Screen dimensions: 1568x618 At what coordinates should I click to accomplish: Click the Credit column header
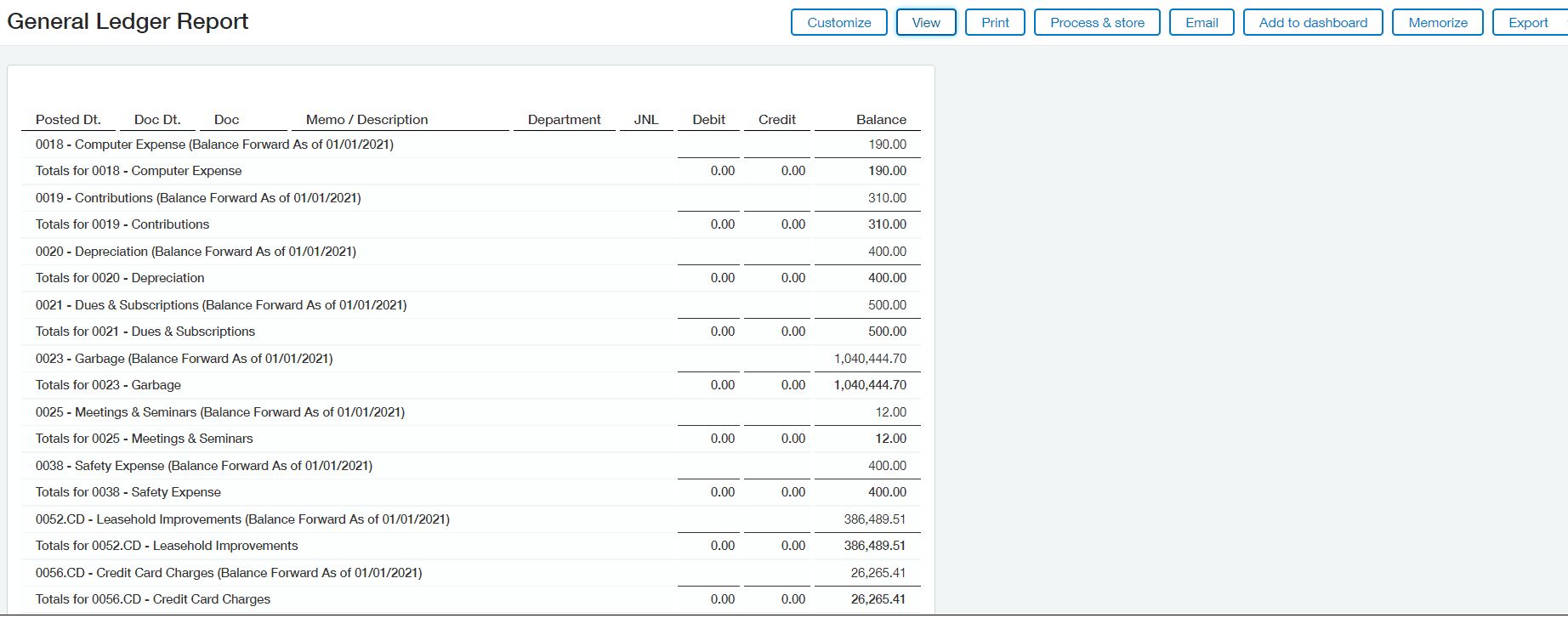click(776, 120)
